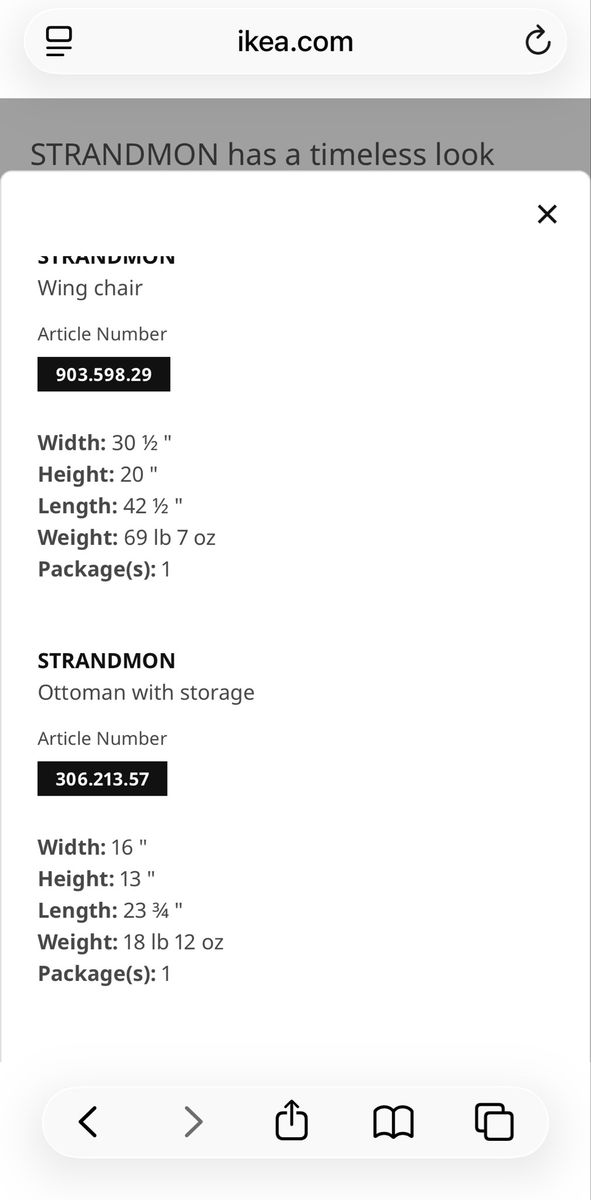Reload the ikea.com page
Screen dimensions: 591x1200
(537, 41)
